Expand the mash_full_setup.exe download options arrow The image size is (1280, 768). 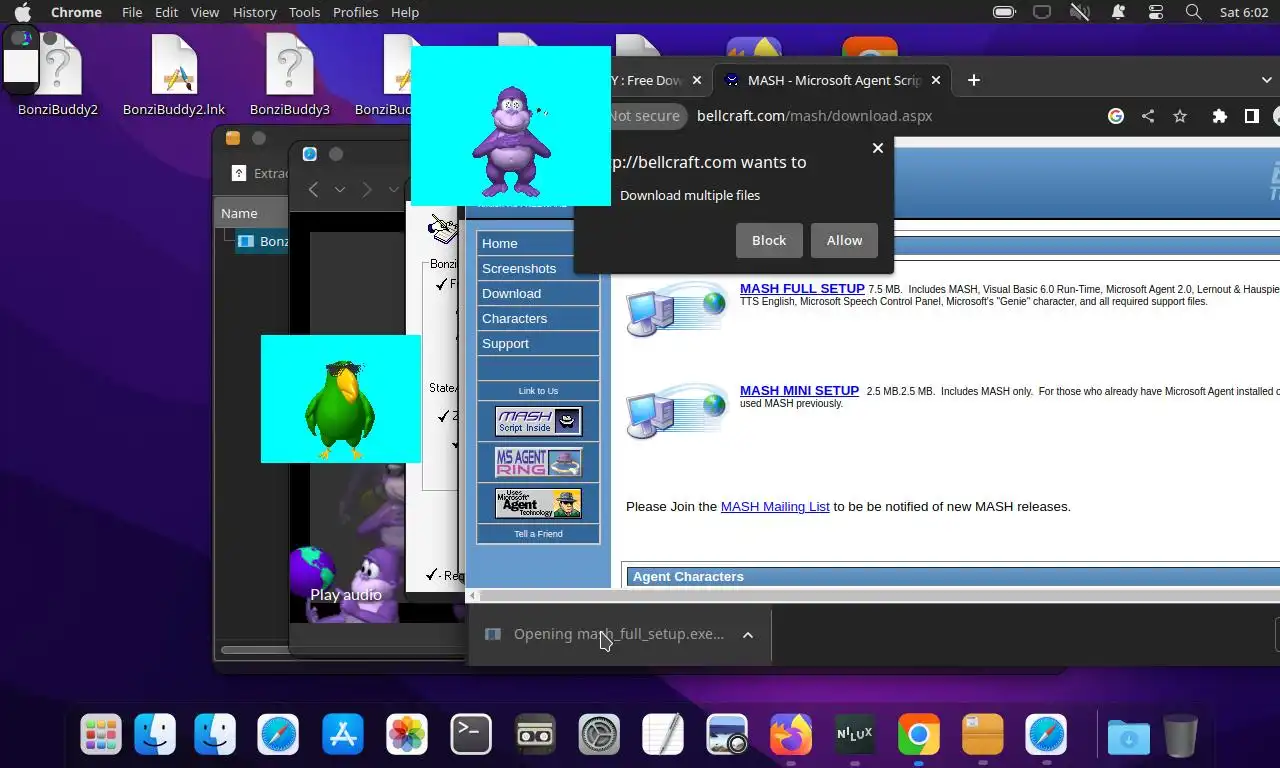click(x=747, y=634)
